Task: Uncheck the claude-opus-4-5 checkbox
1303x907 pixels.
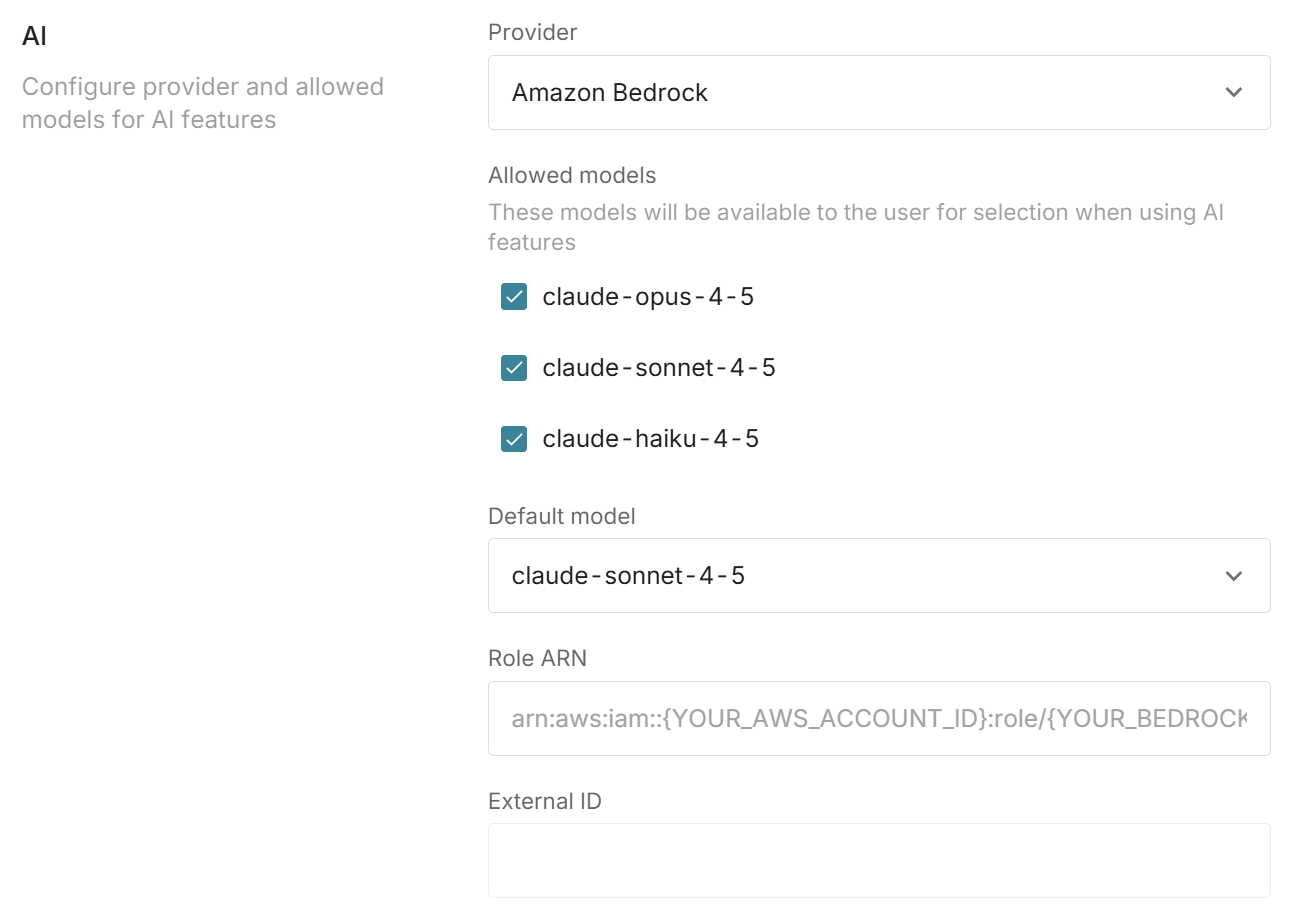Action: click(x=514, y=297)
